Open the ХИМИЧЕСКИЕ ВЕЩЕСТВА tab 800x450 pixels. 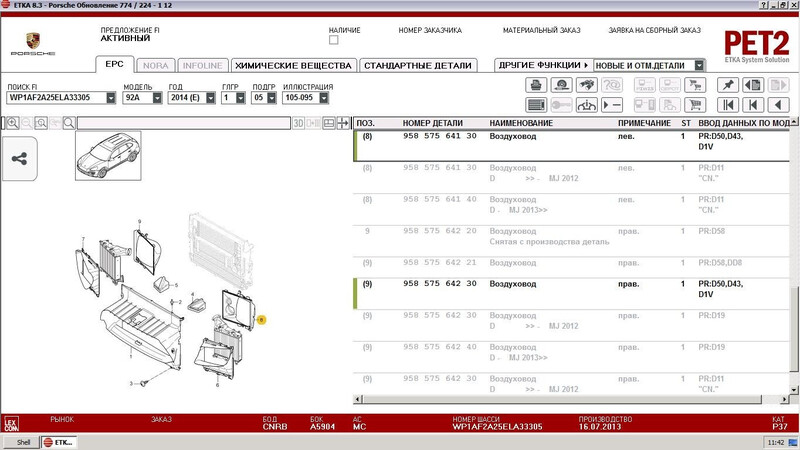tap(293, 66)
